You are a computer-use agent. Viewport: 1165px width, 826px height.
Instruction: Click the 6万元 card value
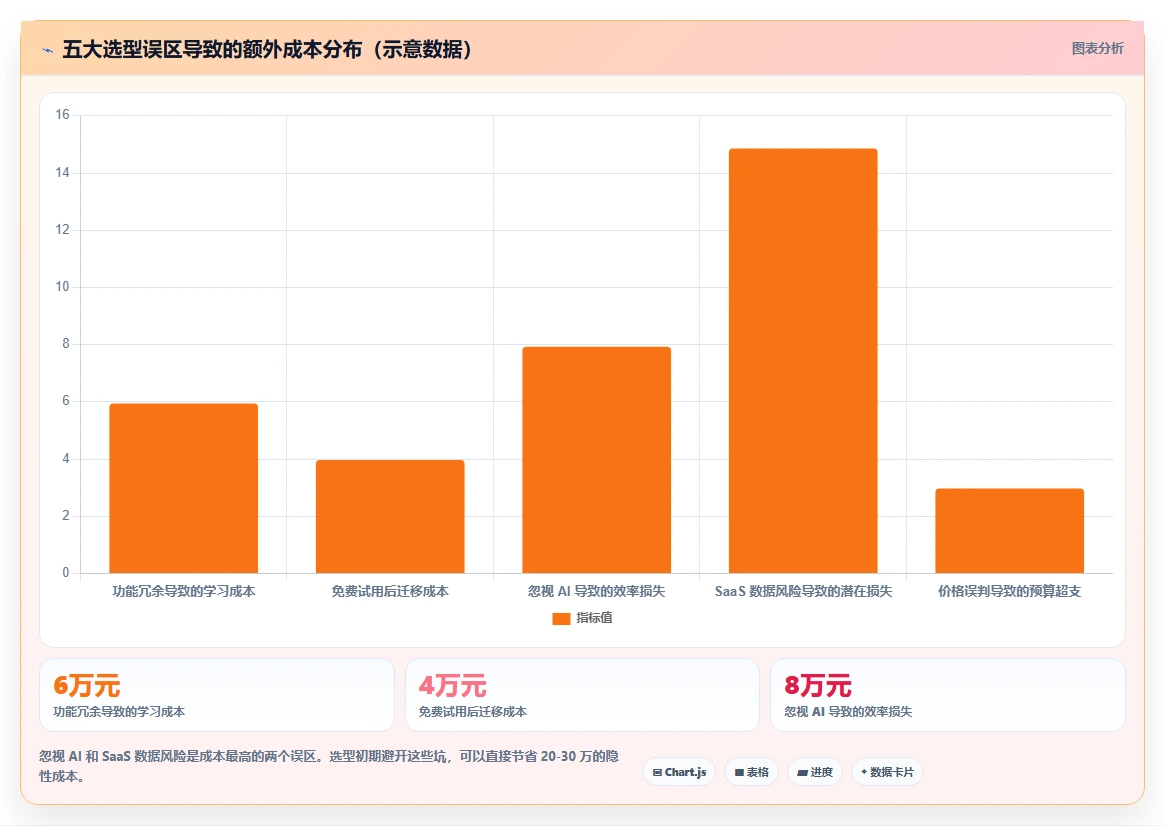pyautogui.click(x=86, y=685)
